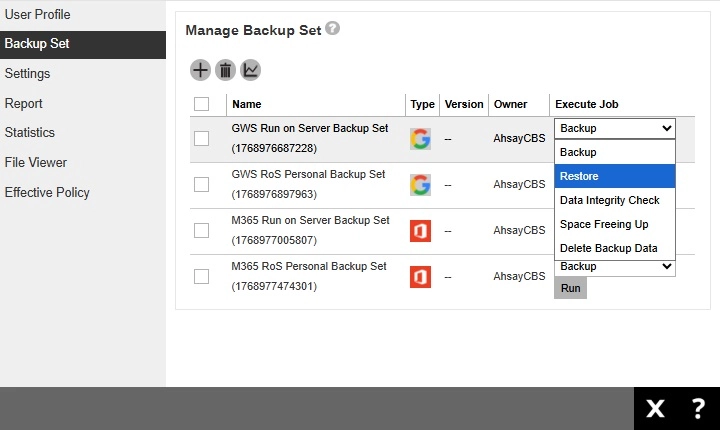This screenshot has height=430, width=720.
Task: Open File Viewer from the sidebar
Action: (x=36, y=162)
